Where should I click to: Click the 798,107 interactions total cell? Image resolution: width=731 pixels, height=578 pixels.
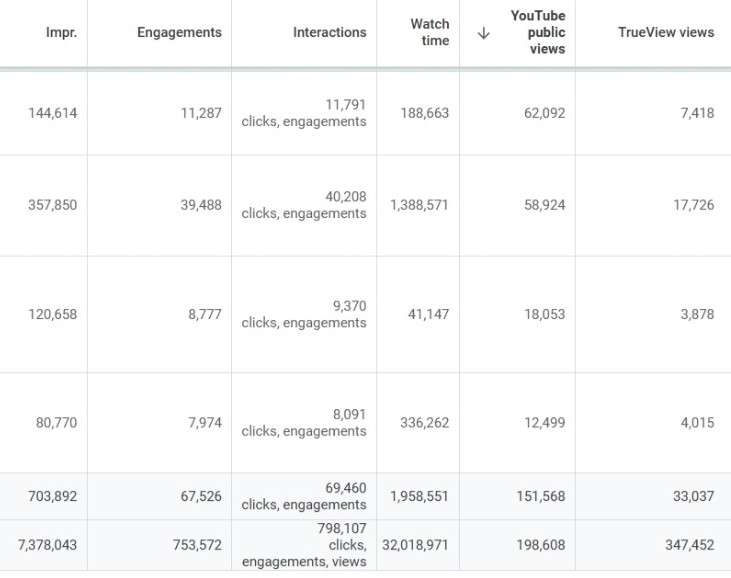[304, 545]
